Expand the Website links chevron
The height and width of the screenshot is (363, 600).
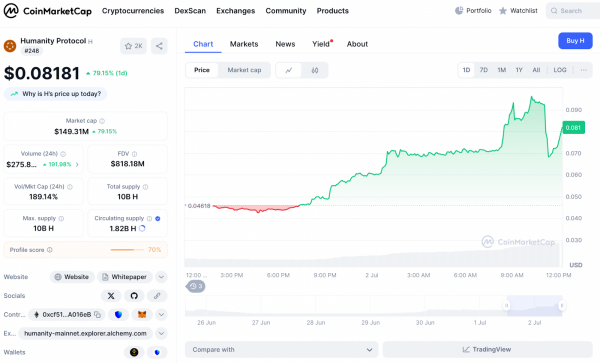click(161, 277)
